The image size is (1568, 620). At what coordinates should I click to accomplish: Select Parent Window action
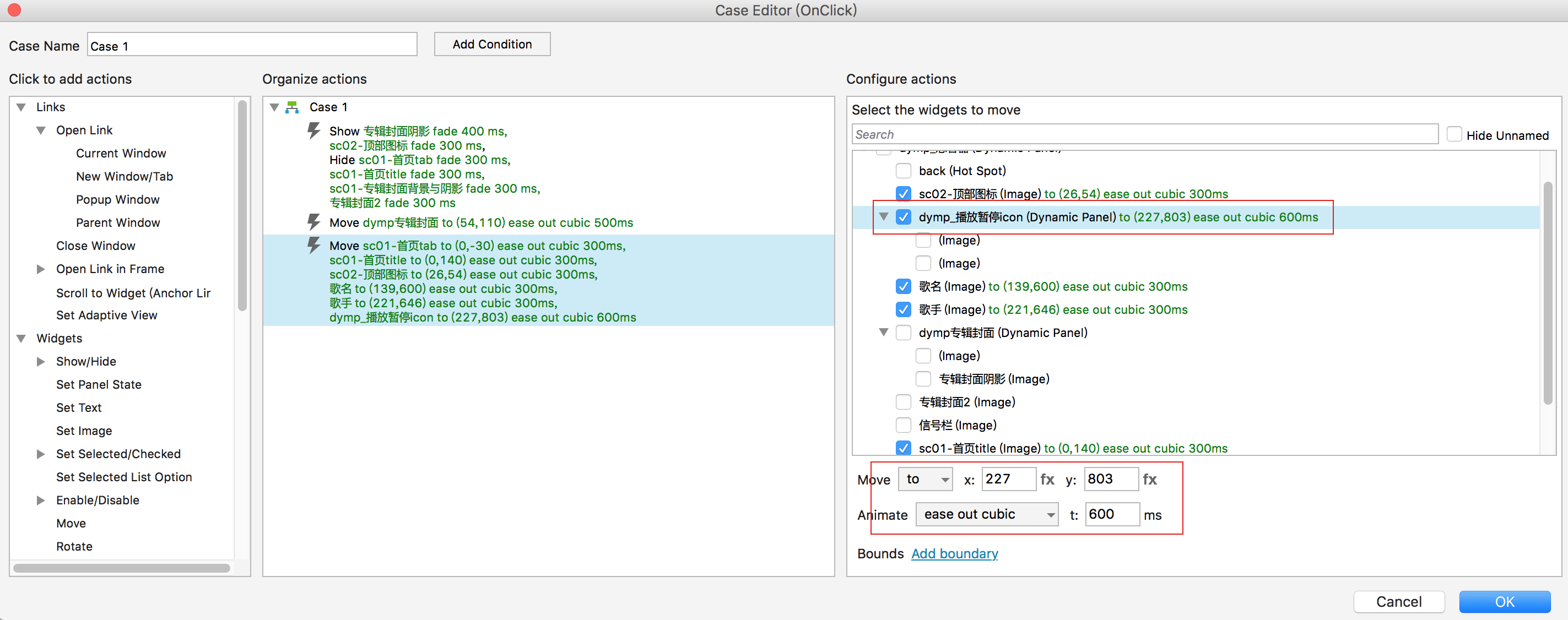tap(117, 222)
